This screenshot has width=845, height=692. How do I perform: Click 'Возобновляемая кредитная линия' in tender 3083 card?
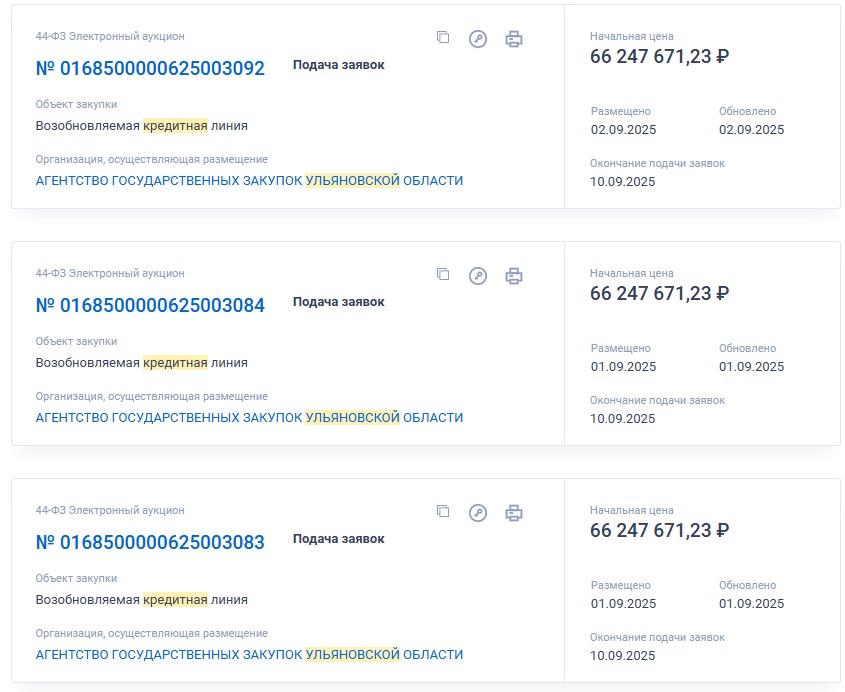[141, 600]
